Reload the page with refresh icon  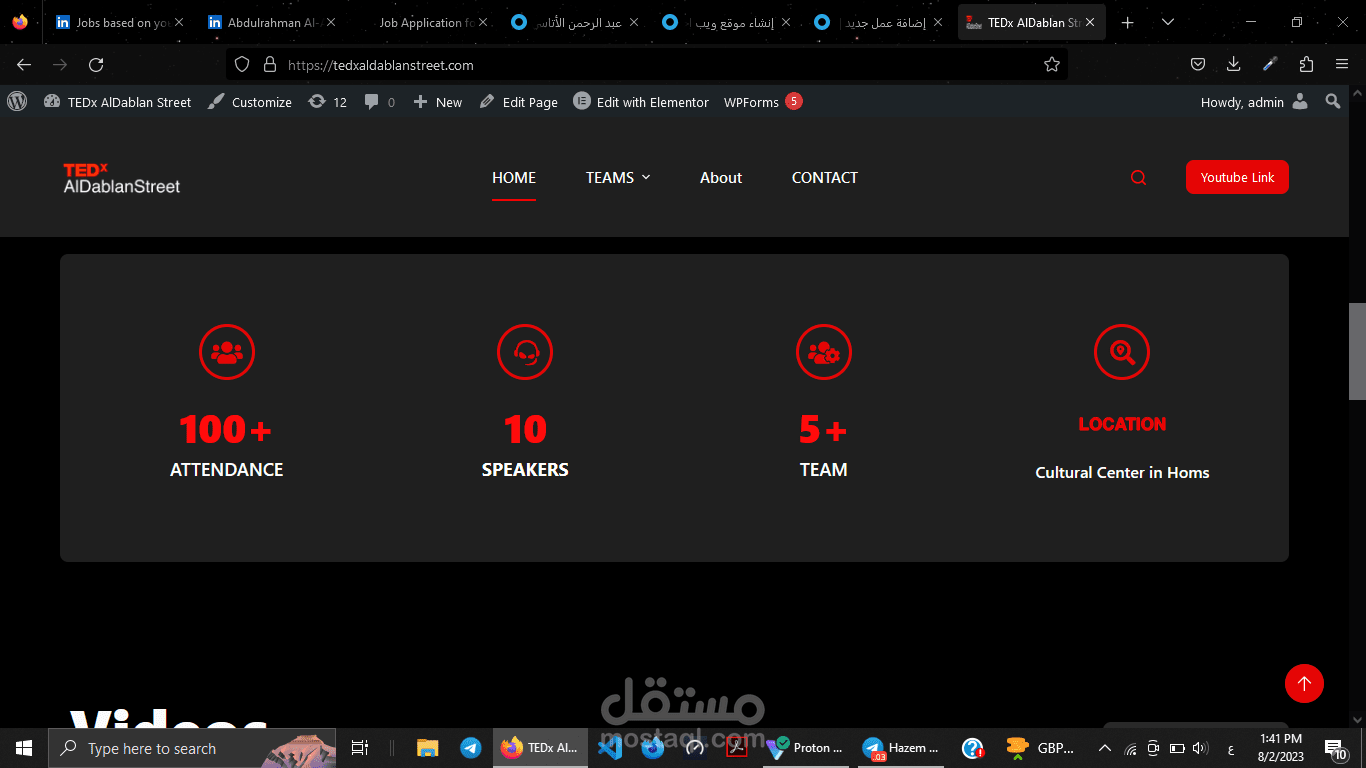tap(96, 64)
